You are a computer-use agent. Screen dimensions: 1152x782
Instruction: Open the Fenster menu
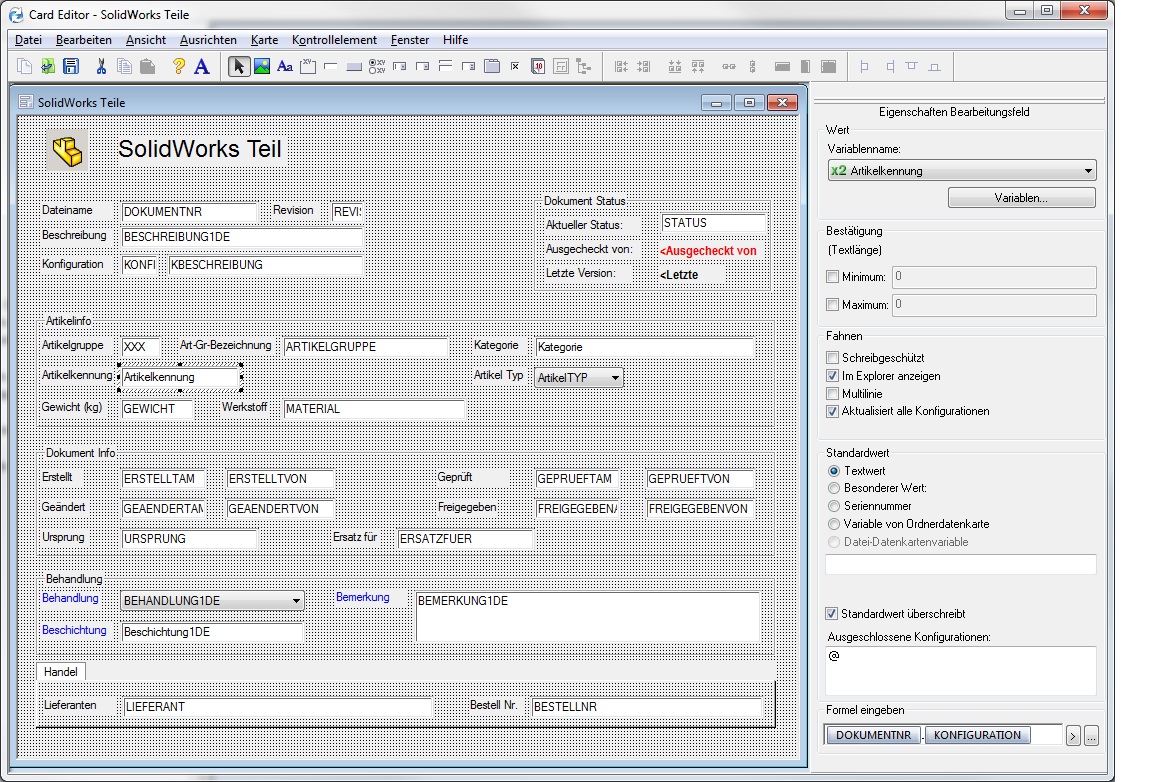(x=410, y=40)
